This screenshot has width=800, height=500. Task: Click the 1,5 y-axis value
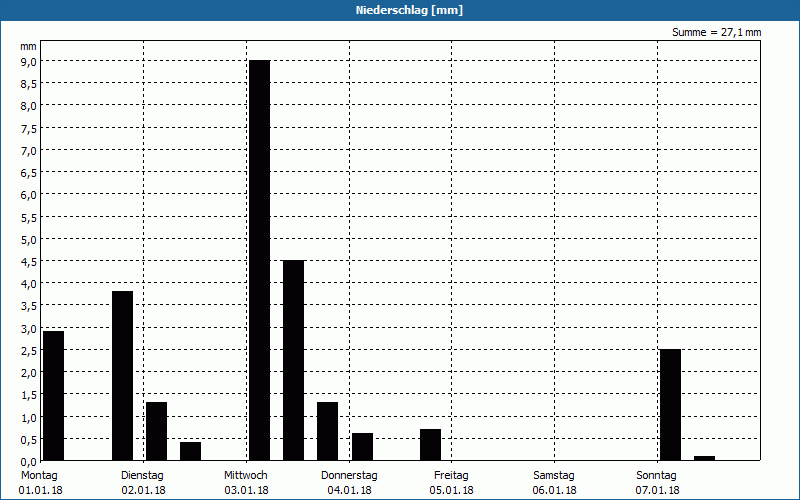click(x=29, y=395)
